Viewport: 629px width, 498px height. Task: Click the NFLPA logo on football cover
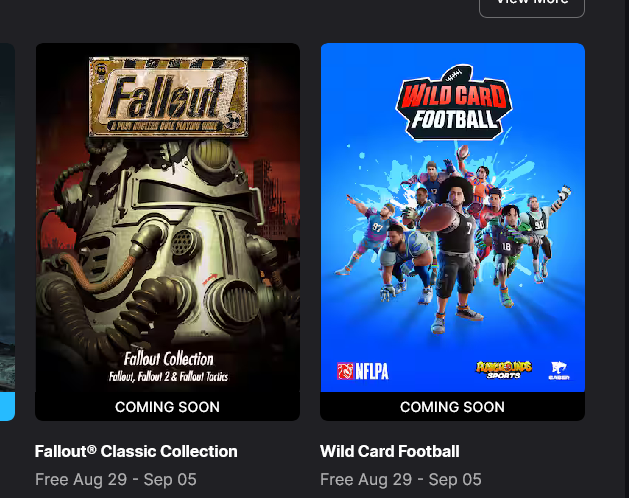pyautogui.click(x=363, y=371)
